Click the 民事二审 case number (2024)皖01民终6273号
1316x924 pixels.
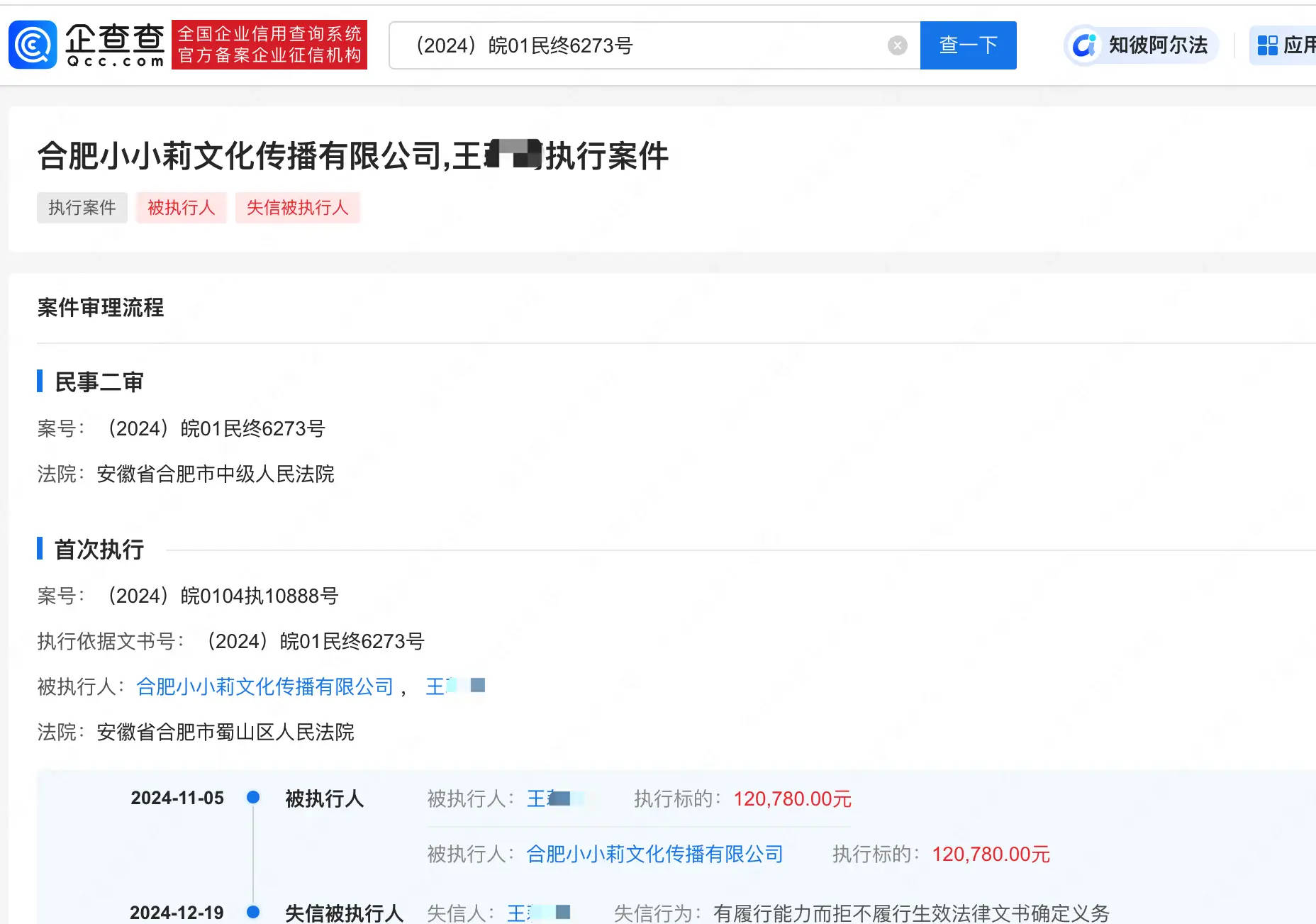(x=214, y=429)
